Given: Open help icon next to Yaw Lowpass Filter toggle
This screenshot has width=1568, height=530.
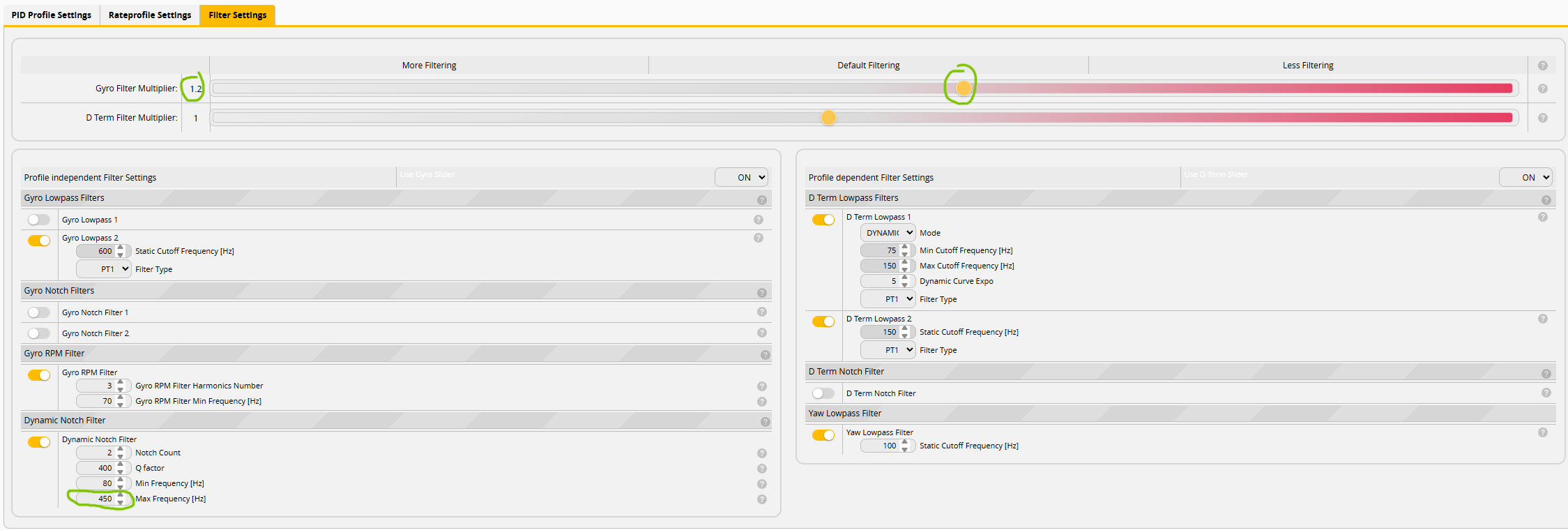Looking at the screenshot, I should (1542, 432).
